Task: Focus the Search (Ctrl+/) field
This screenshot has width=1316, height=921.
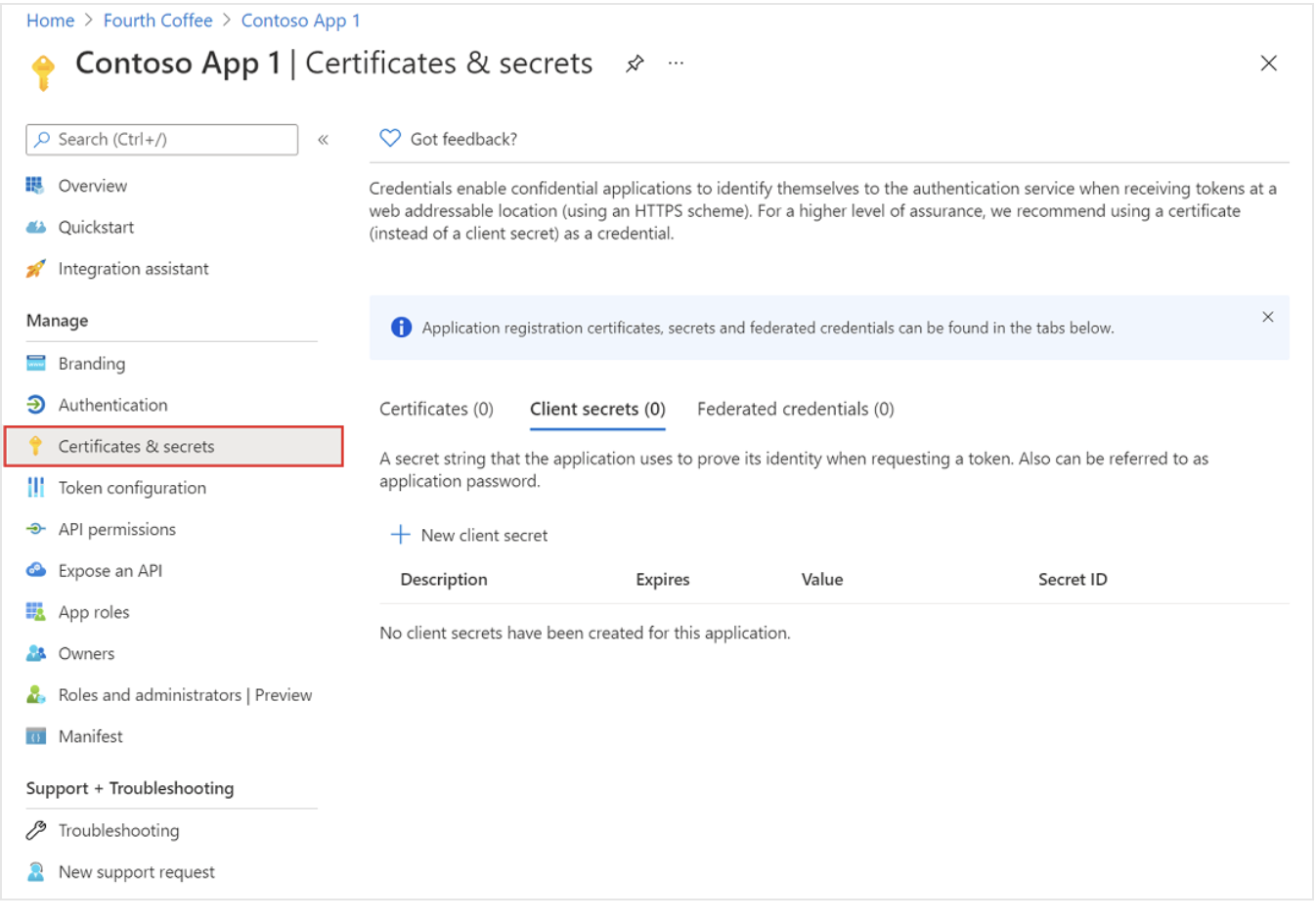Action: pyautogui.click(x=162, y=140)
